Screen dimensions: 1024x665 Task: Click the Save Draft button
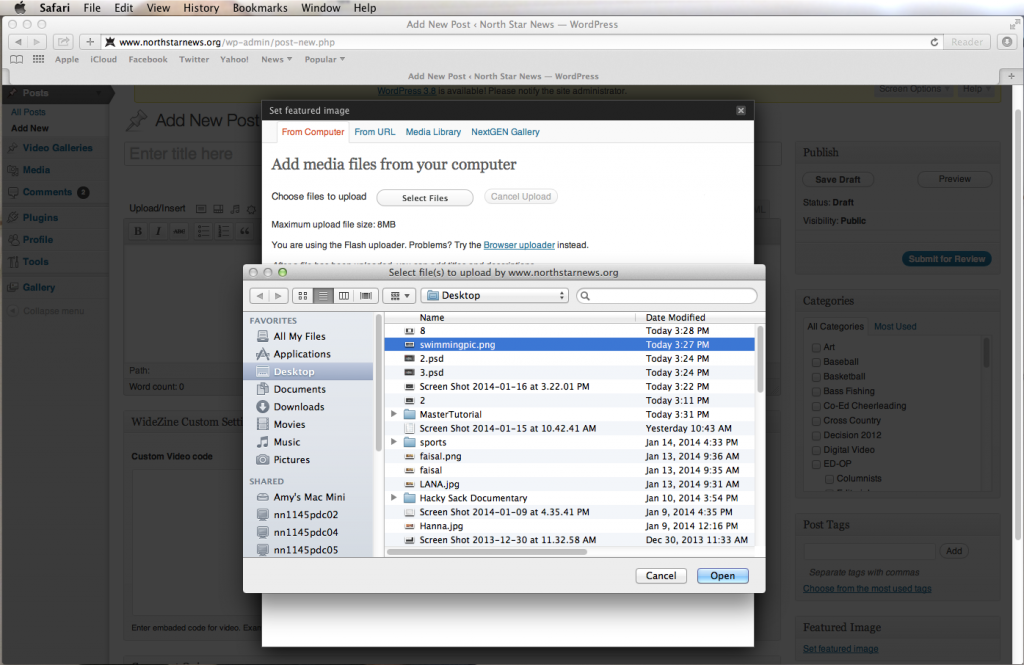click(x=838, y=180)
